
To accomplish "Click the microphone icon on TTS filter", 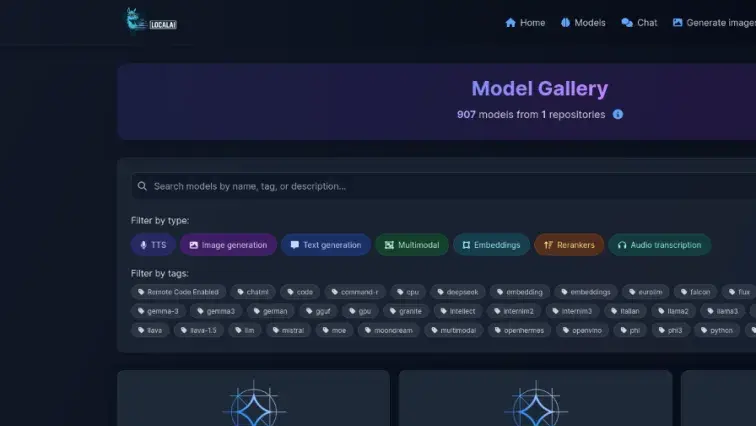I will point(143,245).
